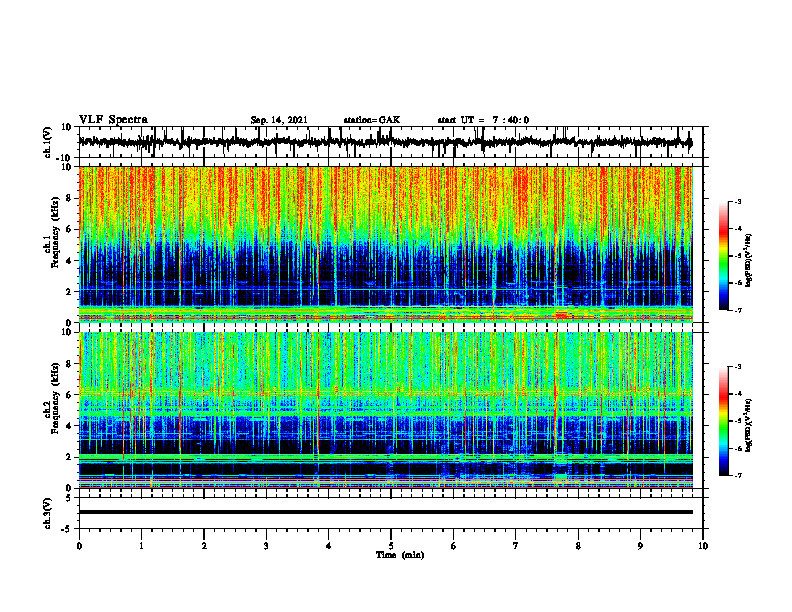Click time axis tick label 6
The width and height of the screenshot is (792, 612).
click(x=454, y=546)
